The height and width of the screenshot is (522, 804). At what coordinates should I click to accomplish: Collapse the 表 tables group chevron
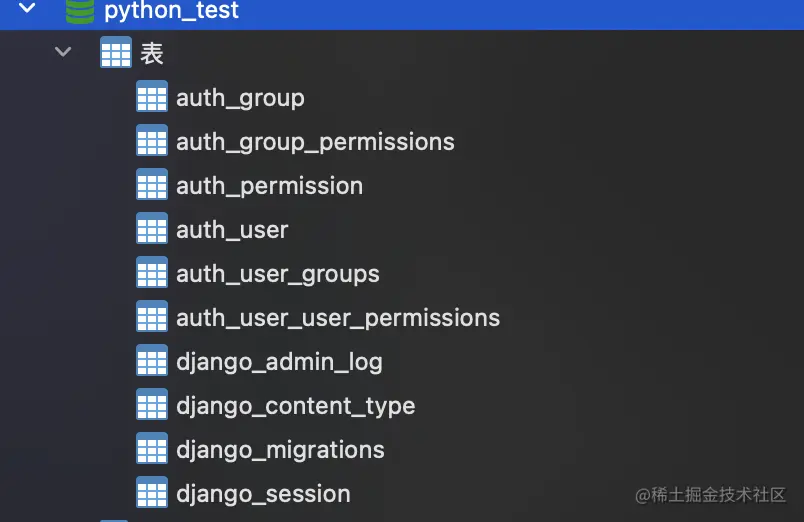coord(63,52)
